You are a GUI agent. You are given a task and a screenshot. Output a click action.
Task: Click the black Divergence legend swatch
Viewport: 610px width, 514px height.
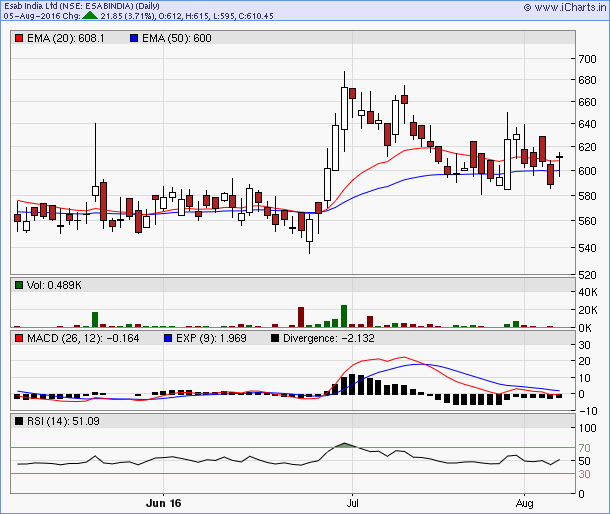pyautogui.click(x=275, y=338)
